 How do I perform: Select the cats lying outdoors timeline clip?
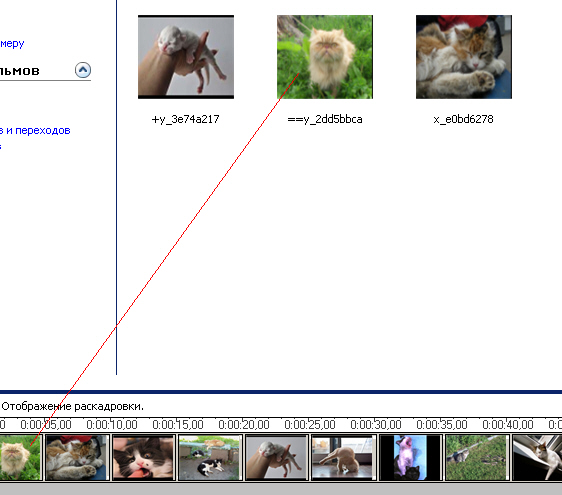pyautogui.click(x=210, y=457)
